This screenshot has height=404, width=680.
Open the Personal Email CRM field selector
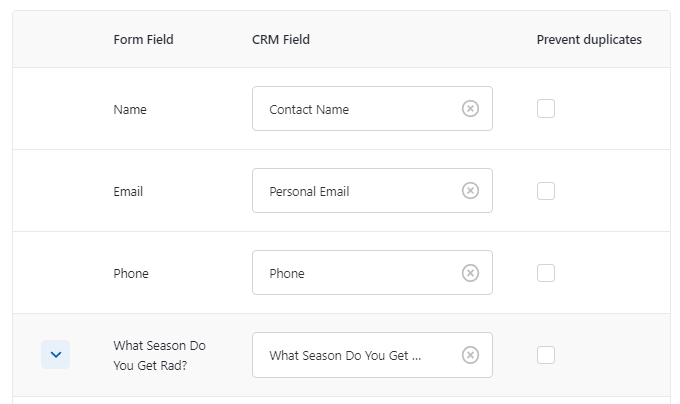pyautogui.click(x=355, y=191)
